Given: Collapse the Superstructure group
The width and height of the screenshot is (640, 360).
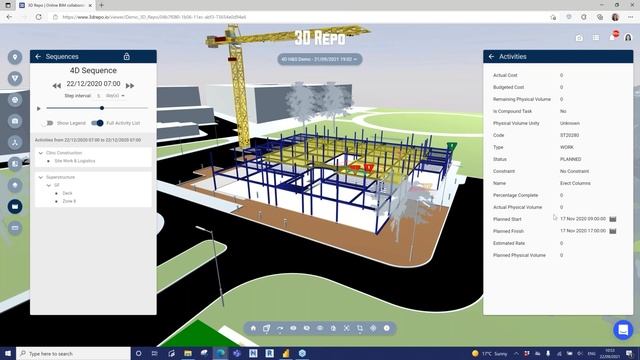Looking at the screenshot, I should coord(41,177).
